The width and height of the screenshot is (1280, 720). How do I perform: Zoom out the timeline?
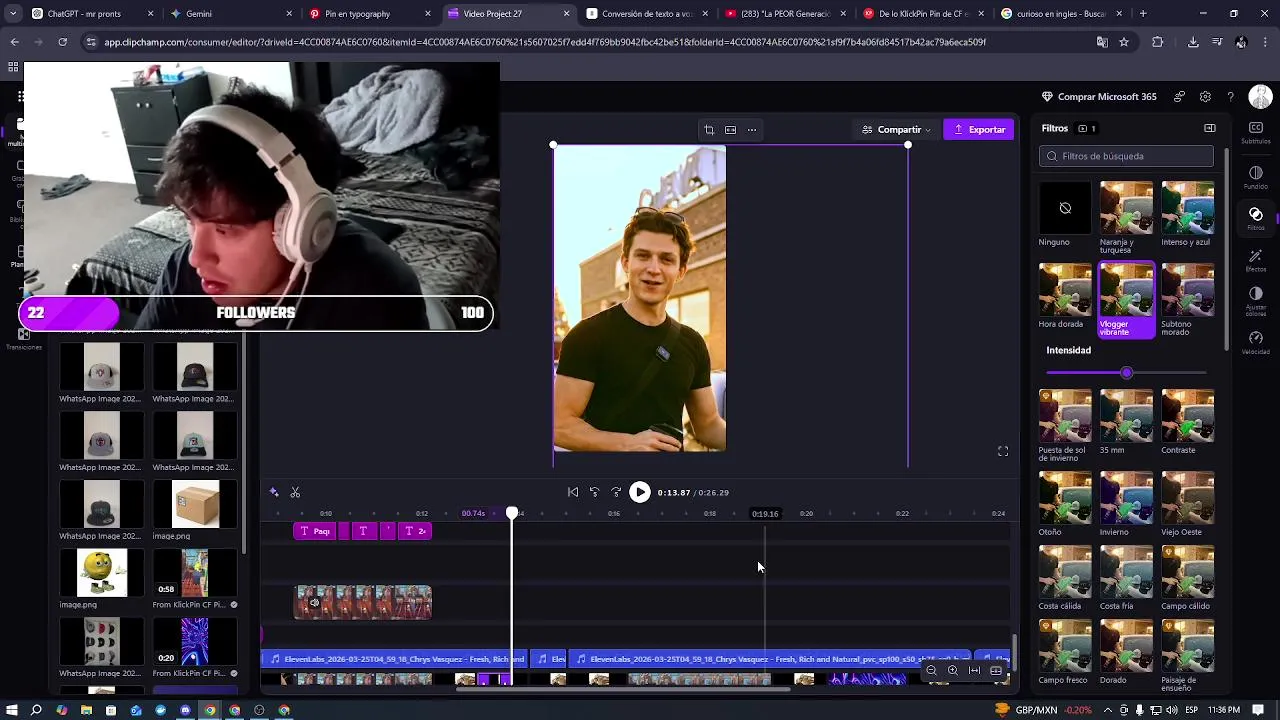931,670
